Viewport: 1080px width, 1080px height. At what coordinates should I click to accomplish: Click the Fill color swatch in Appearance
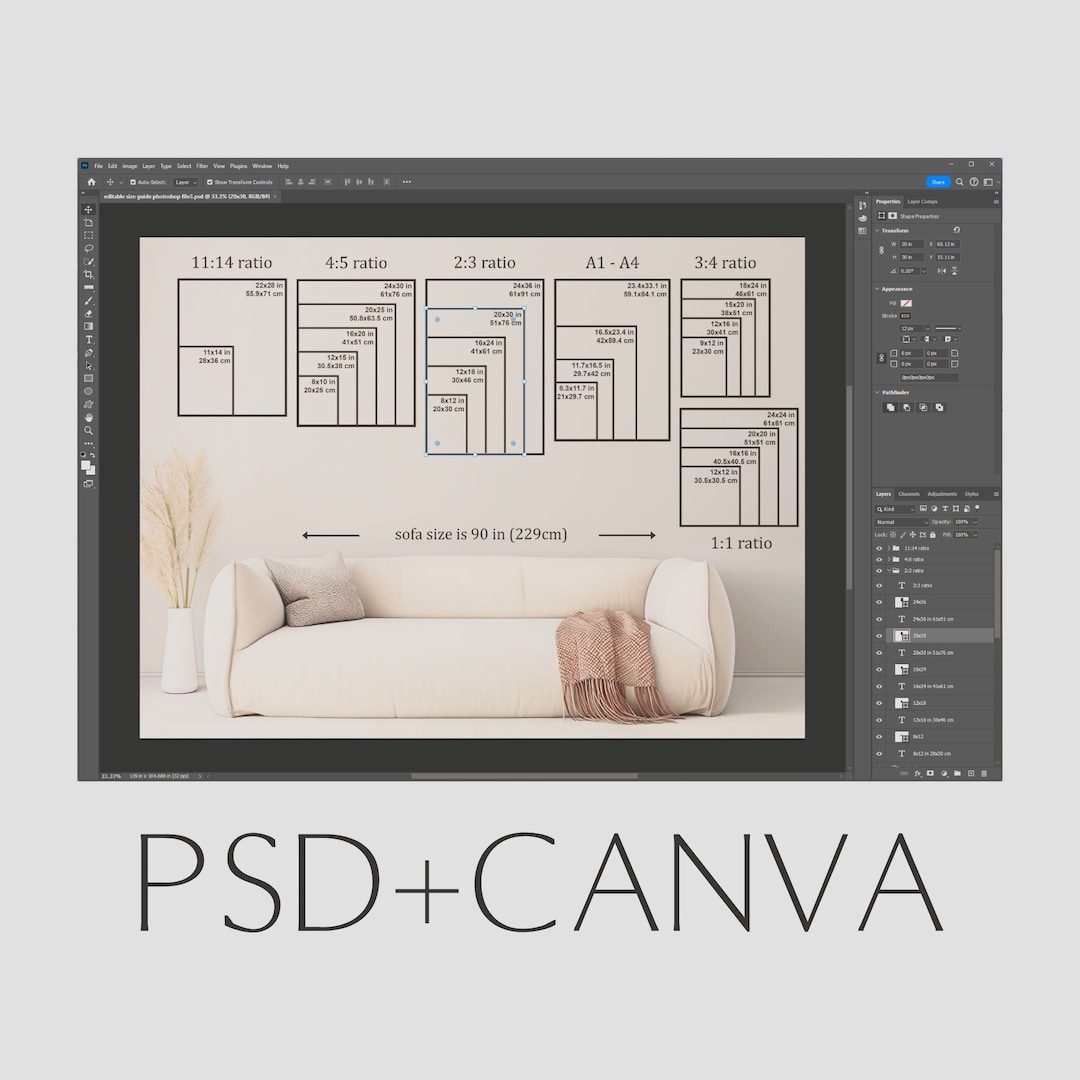point(906,304)
